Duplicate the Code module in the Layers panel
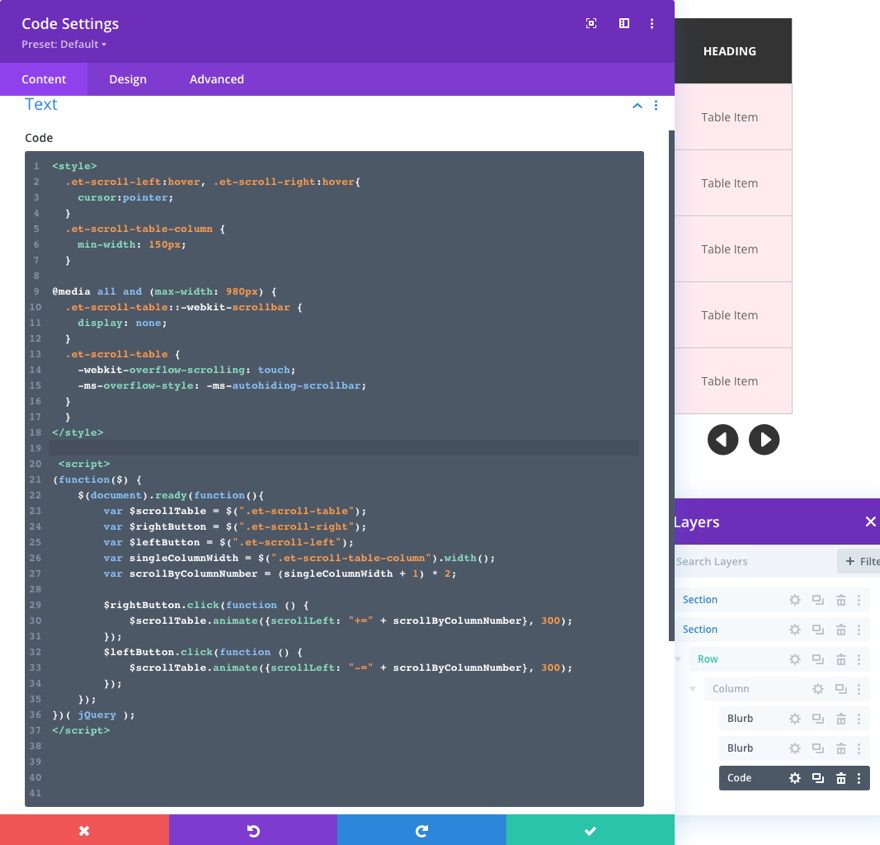Image resolution: width=880 pixels, height=845 pixels. coord(816,777)
